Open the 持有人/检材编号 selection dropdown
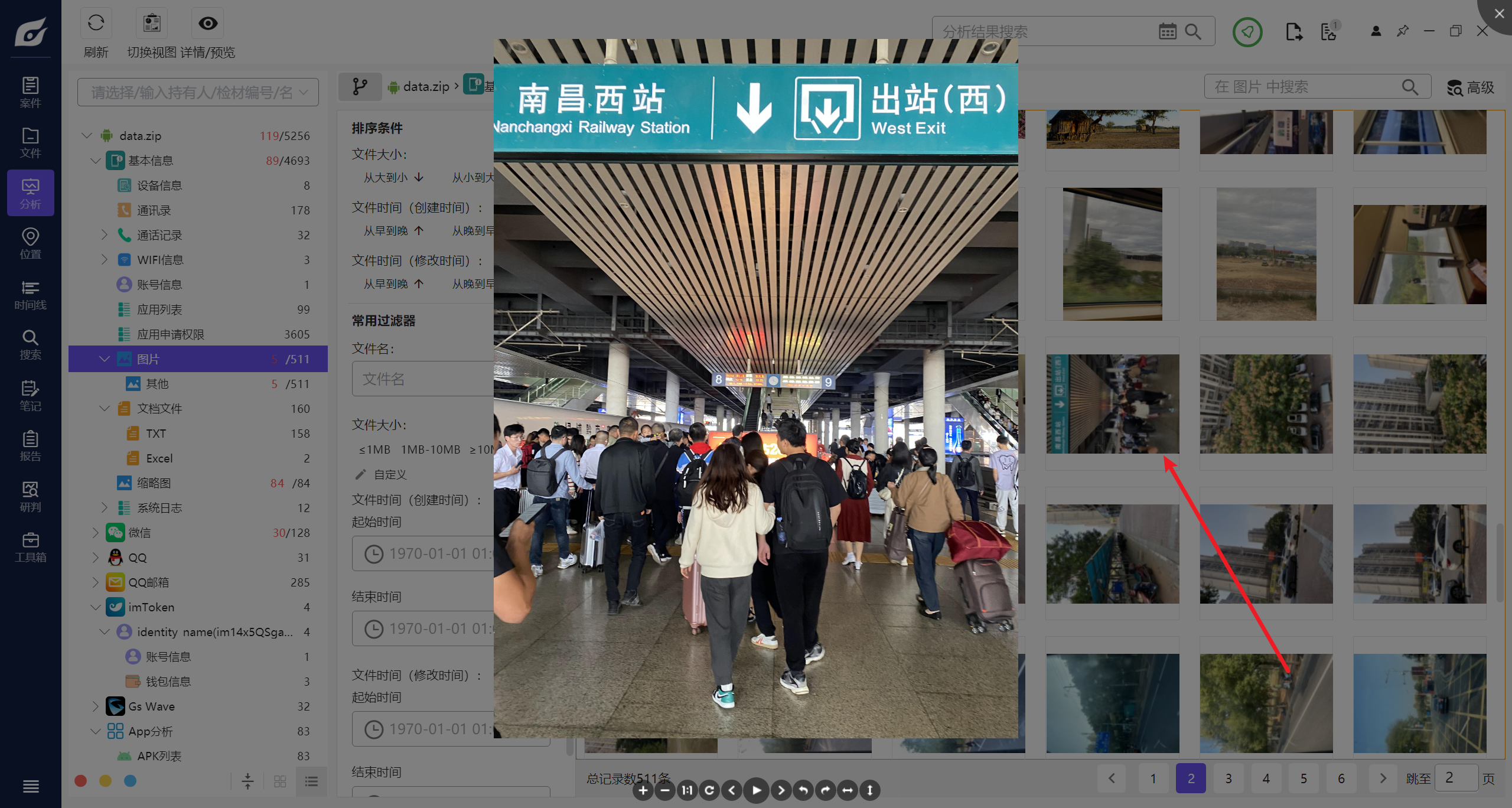Image resolution: width=1512 pixels, height=808 pixels. pyautogui.click(x=198, y=93)
